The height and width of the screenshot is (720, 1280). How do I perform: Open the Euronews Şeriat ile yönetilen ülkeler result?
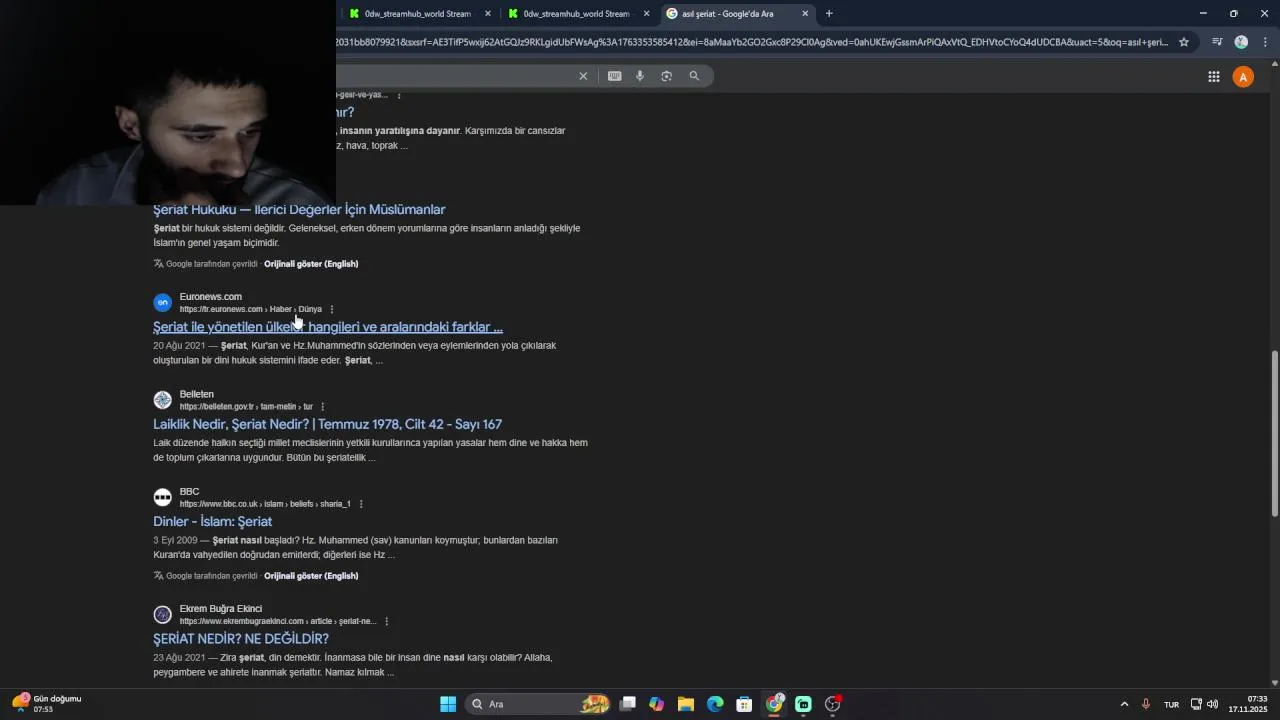pos(328,327)
